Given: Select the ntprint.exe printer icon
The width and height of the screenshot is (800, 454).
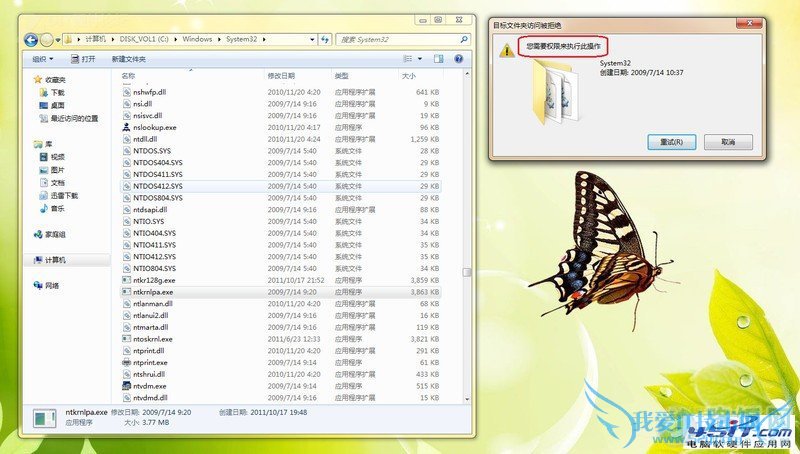Looking at the screenshot, I should point(127,362).
